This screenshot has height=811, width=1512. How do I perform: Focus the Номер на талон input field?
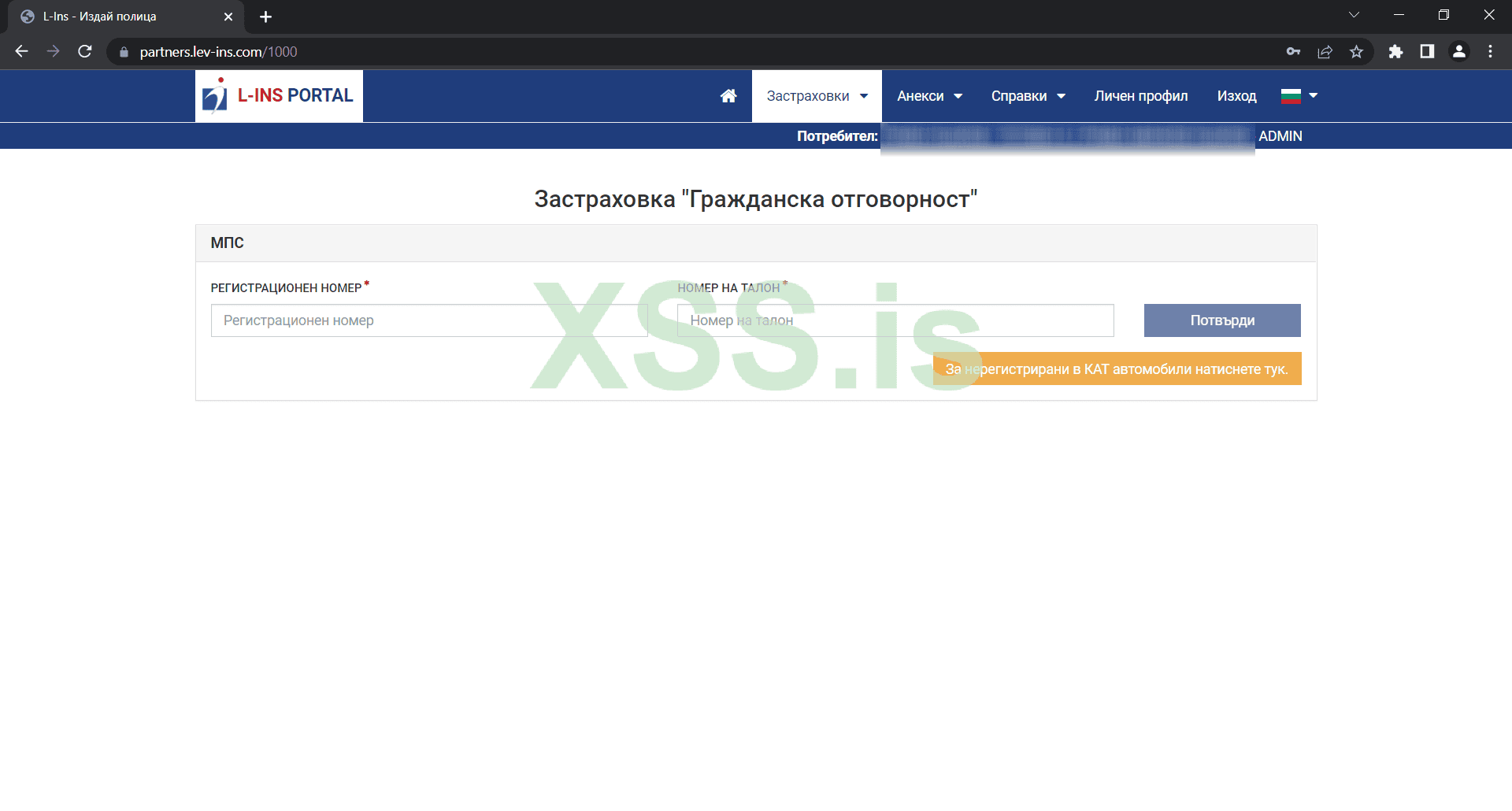(x=895, y=320)
